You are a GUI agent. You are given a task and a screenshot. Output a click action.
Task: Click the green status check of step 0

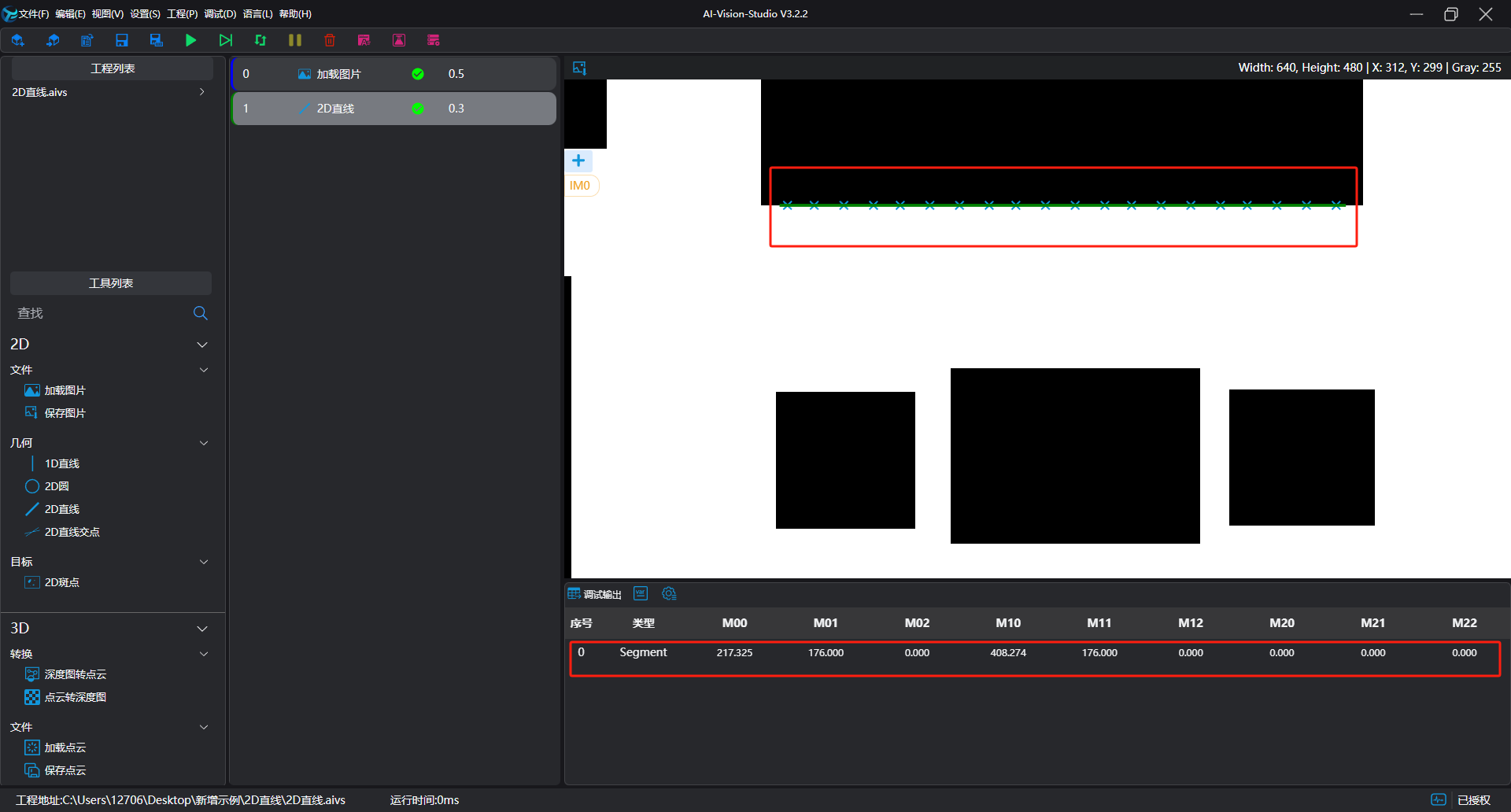point(418,74)
